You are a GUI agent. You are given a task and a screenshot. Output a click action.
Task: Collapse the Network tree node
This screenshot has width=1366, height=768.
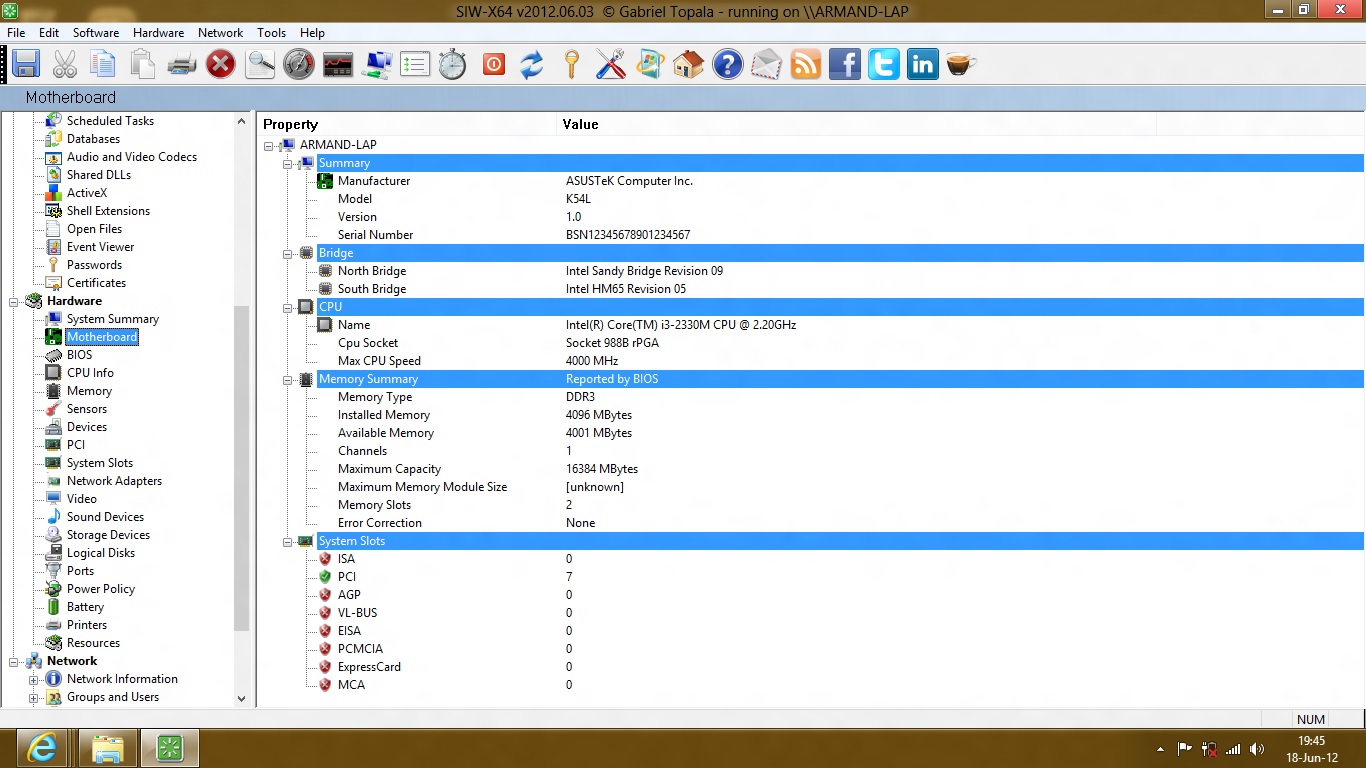tap(14, 661)
